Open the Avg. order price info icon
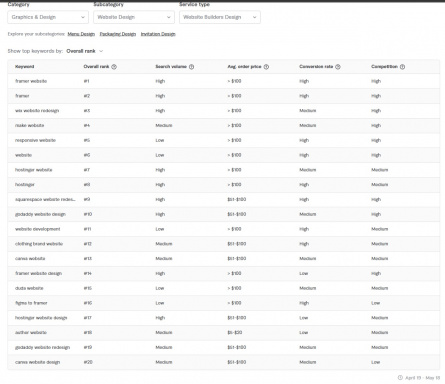The width and height of the screenshot is (445, 384). tap(266, 67)
